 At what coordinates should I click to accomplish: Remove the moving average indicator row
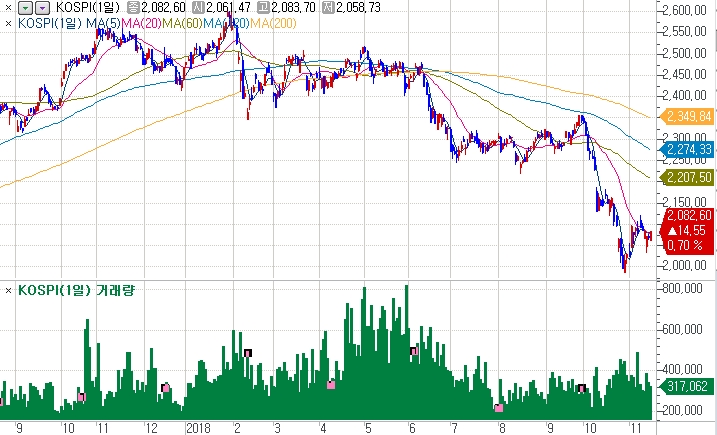[9, 21]
